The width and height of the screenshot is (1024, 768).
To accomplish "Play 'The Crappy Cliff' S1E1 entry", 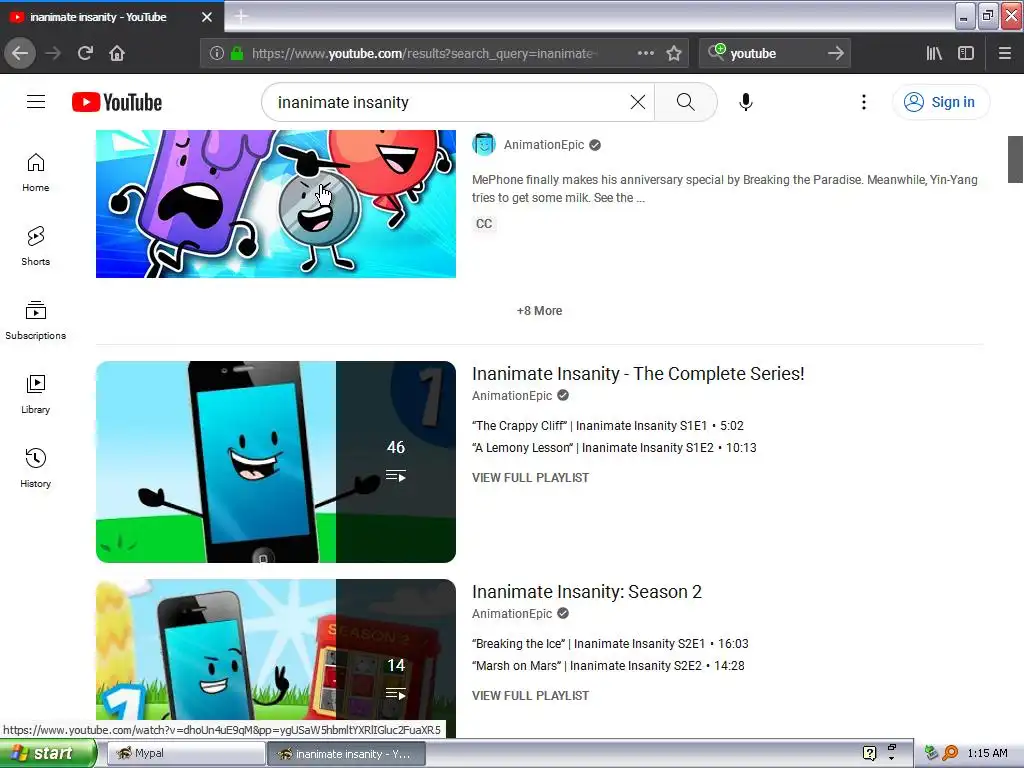I will point(607,426).
